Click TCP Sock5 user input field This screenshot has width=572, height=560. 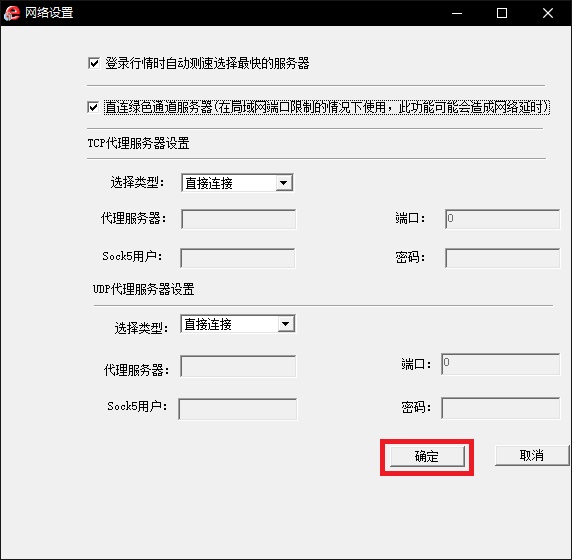pos(237,258)
